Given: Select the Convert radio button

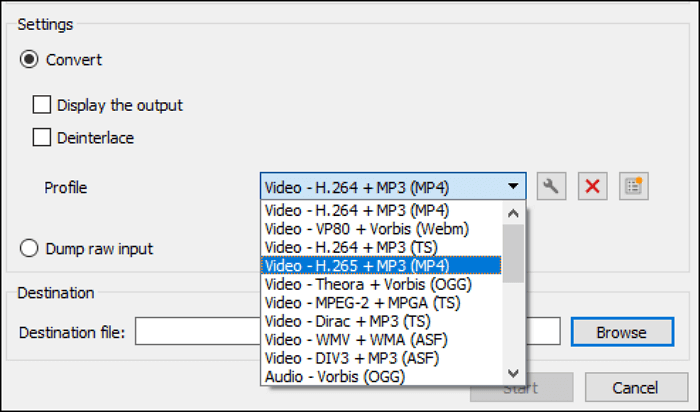Looking at the screenshot, I should [30, 60].
